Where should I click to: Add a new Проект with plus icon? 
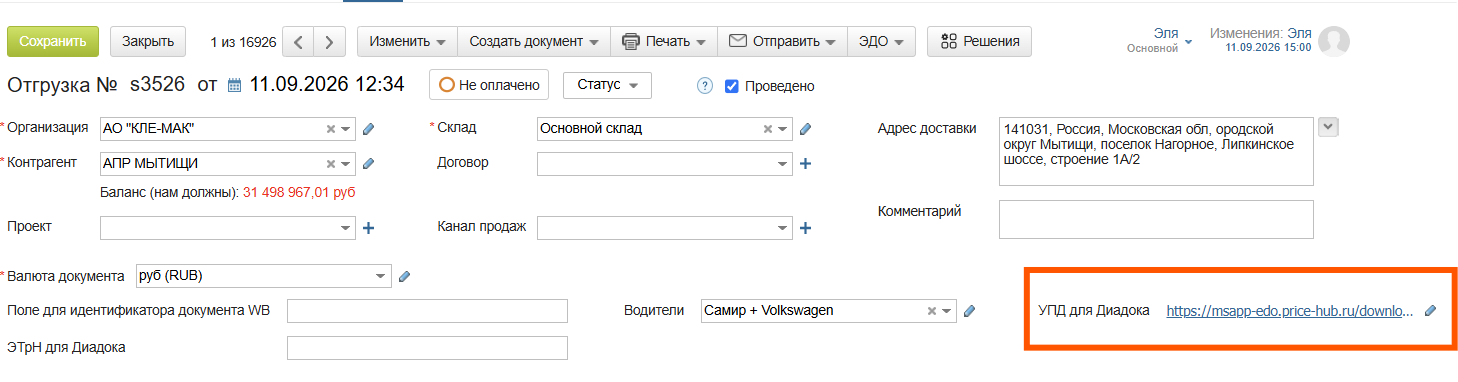(x=368, y=228)
